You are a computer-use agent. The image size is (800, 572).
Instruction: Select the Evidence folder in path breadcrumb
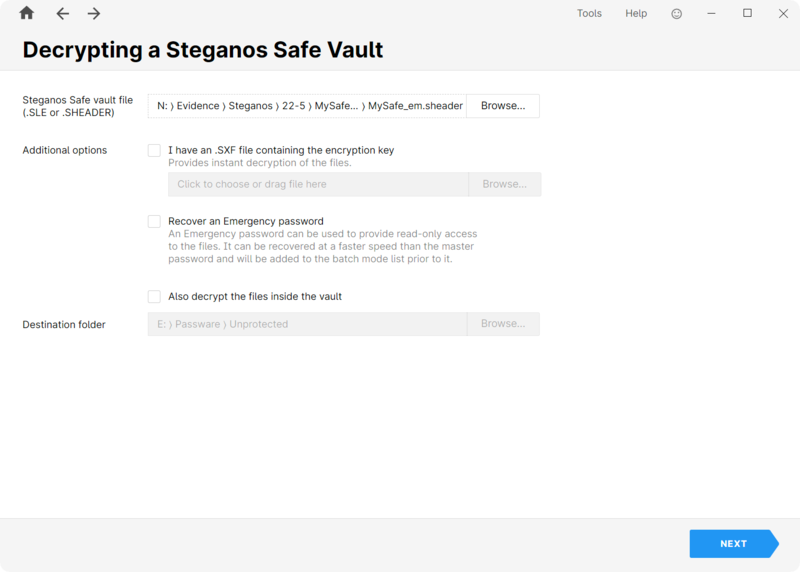[x=198, y=106]
